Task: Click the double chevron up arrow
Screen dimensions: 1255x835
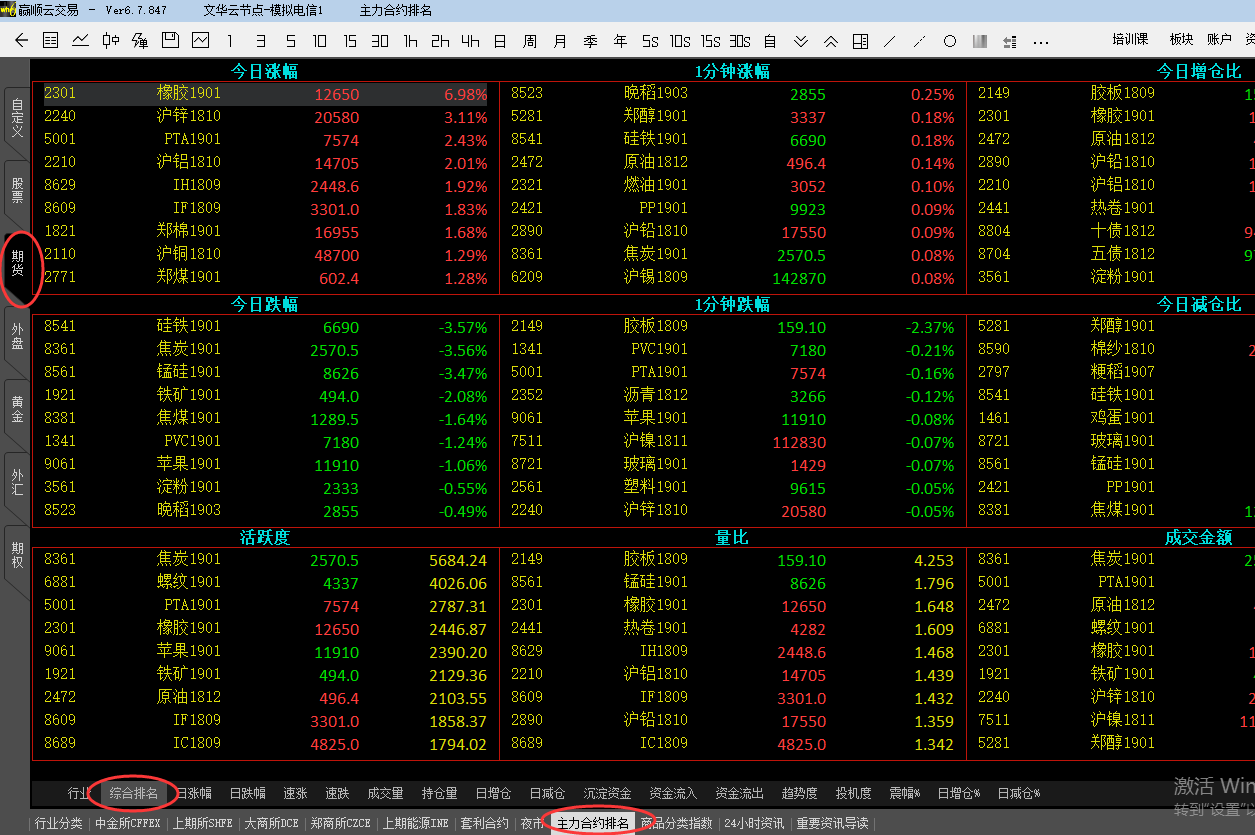Action: pos(830,41)
